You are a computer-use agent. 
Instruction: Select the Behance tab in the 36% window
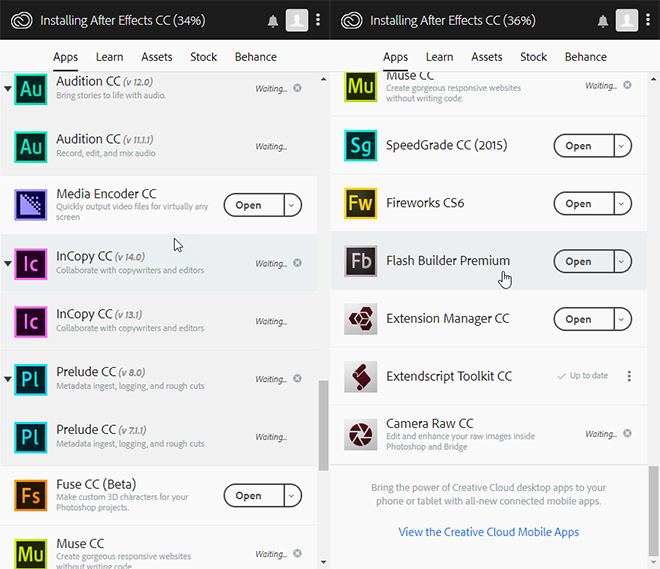click(x=585, y=57)
